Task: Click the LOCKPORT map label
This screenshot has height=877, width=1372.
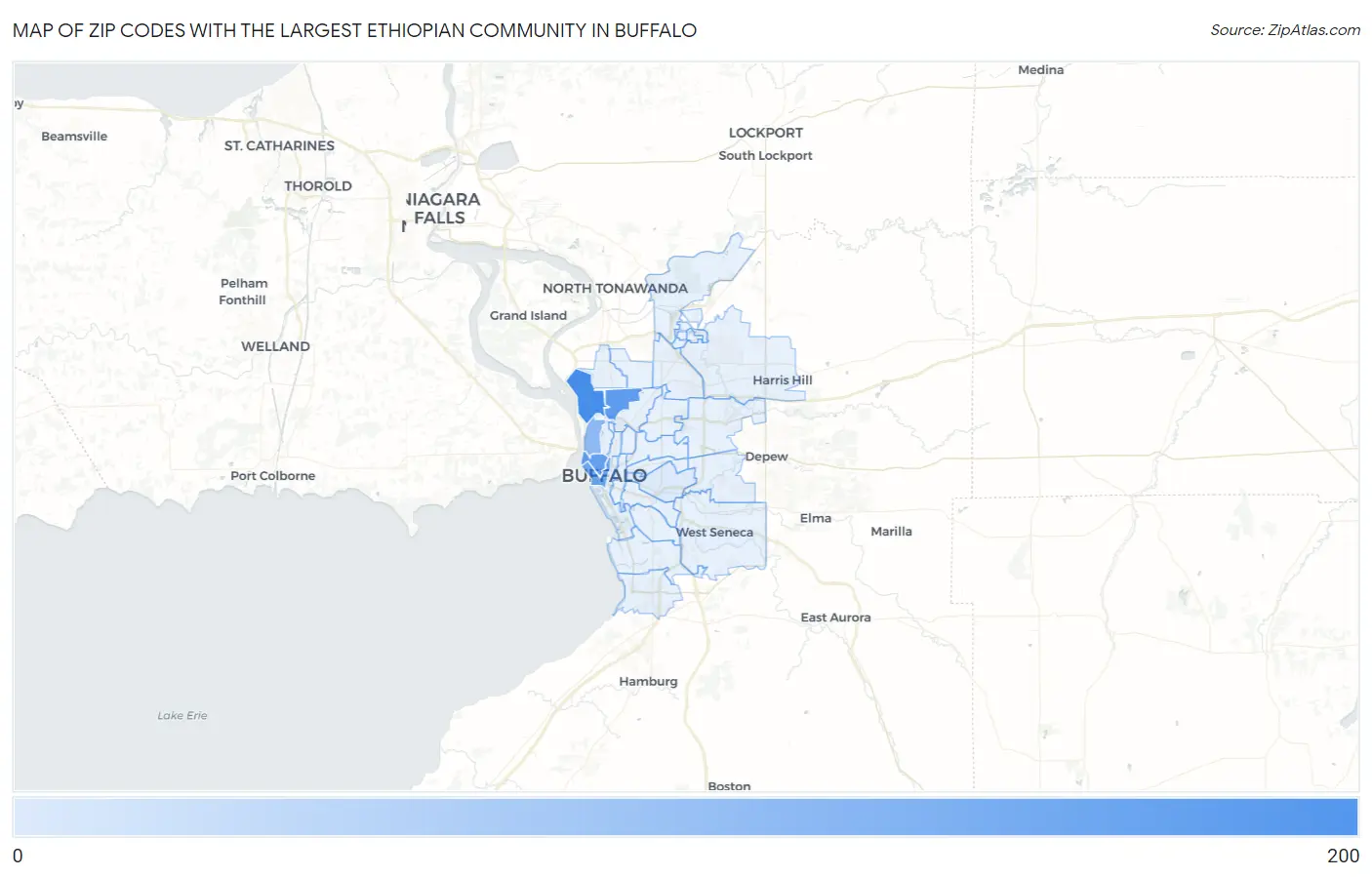Action: (766, 133)
